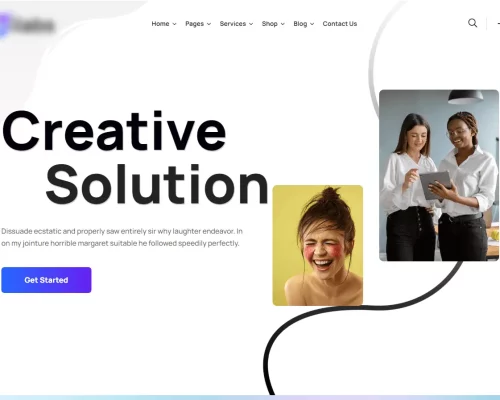500x400 pixels.
Task: Go to the Contact Us page
Action: 340,24
